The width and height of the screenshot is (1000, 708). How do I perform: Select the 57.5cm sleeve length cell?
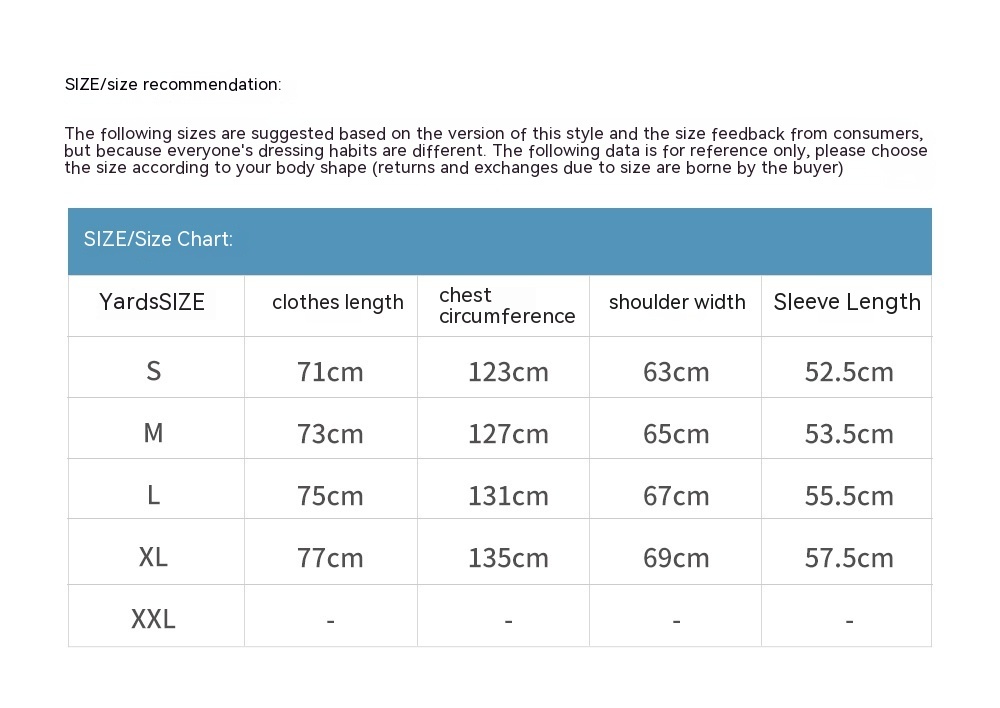pos(849,558)
